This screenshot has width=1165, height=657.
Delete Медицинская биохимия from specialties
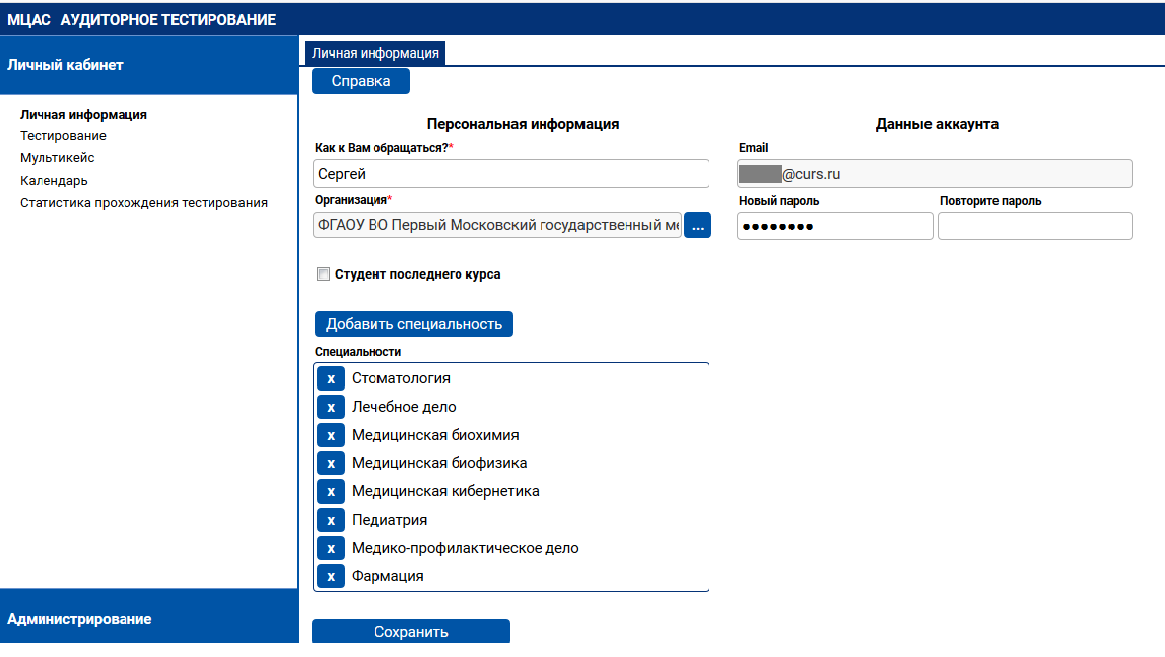point(331,435)
